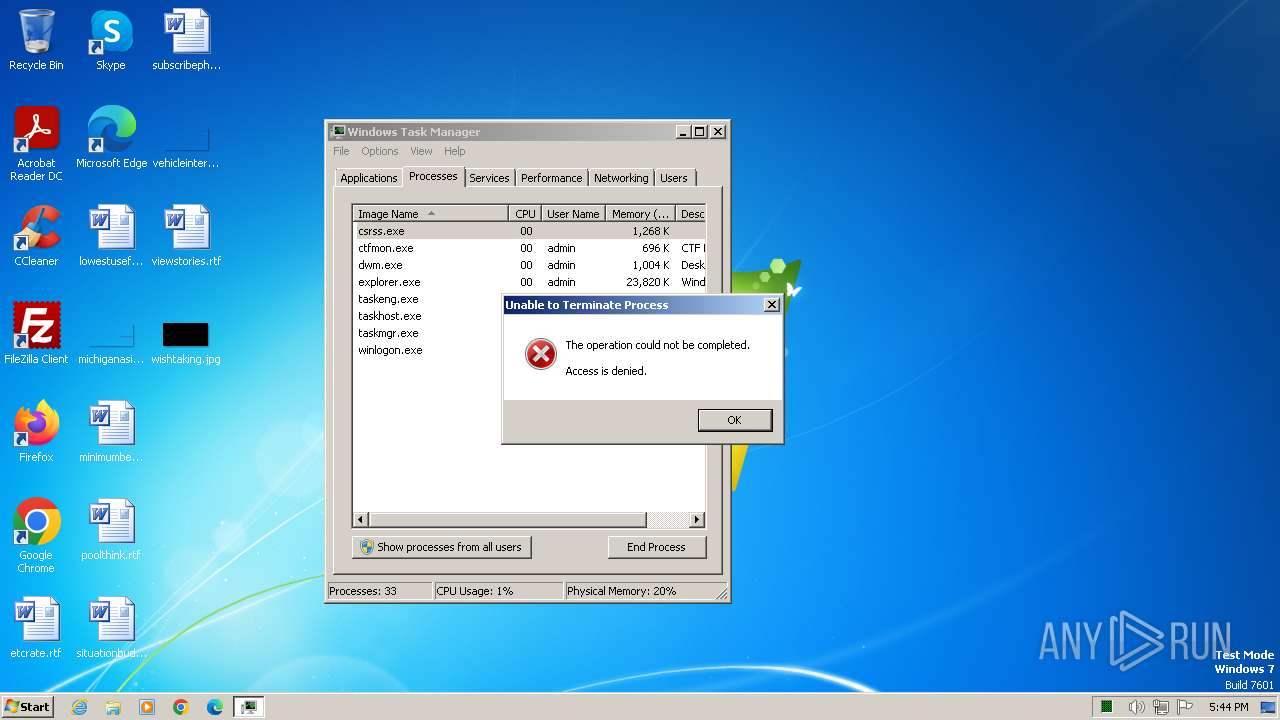Open the subscribeph... Word document icon

tap(186, 41)
